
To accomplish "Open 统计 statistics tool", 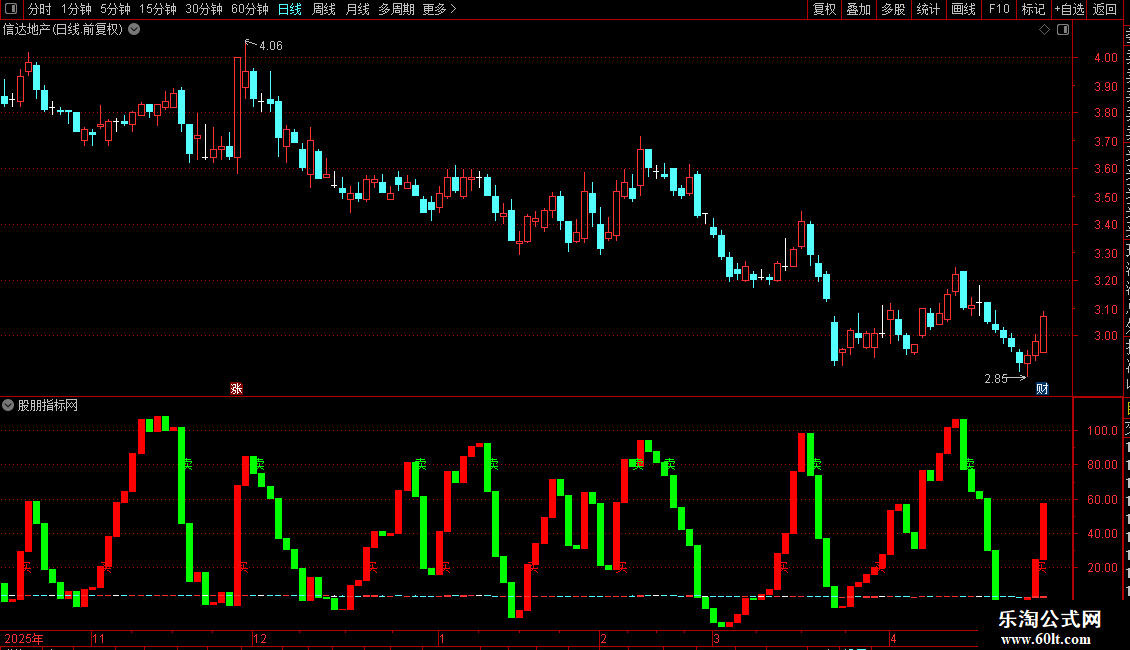I will pyautogui.click(x=927, y=9).
